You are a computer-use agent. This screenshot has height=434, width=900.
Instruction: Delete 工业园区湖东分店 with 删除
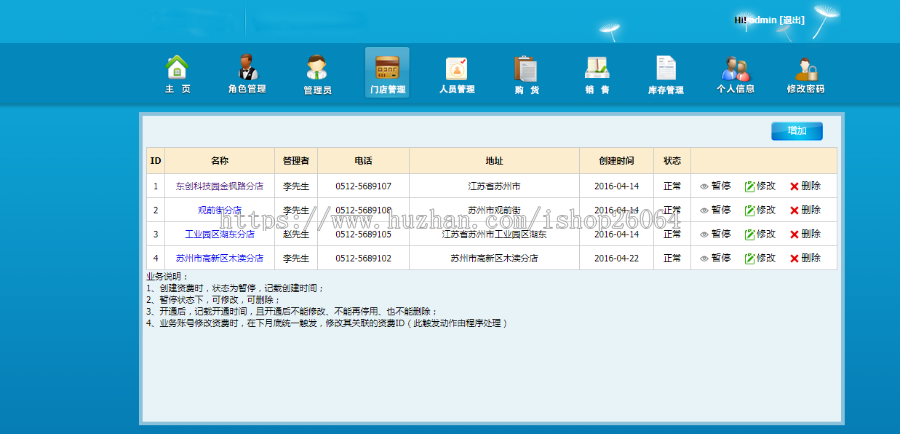coord(805,234)
